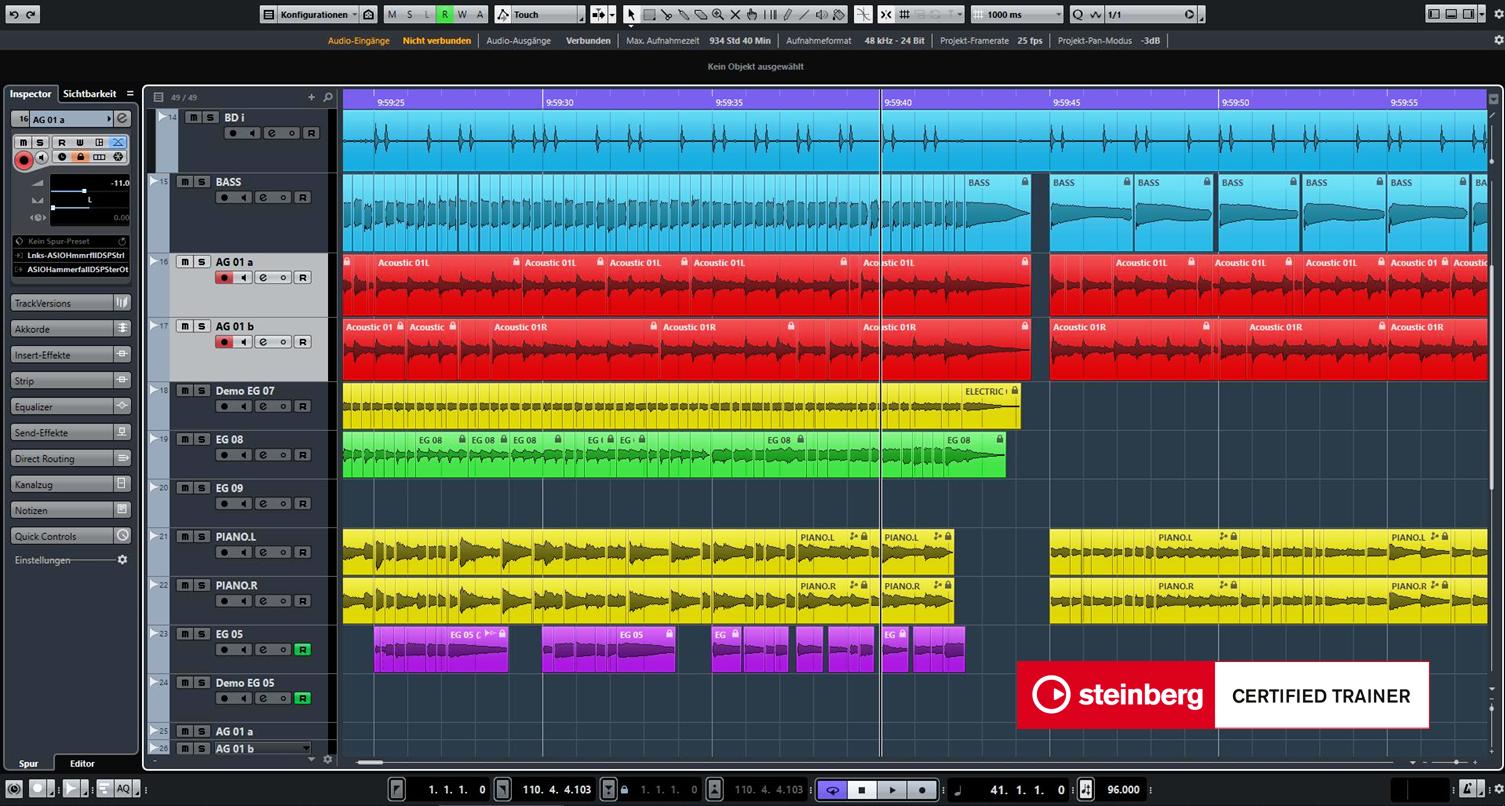Click the snap to zero crossing icon
Image resolution: width=1505 pixels, height=806 pixels.
point(863,14)
